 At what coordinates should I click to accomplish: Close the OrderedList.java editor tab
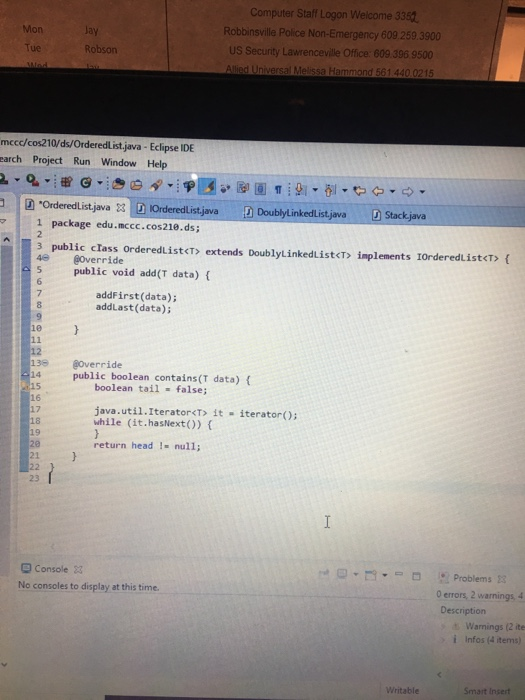click(121, 208)
